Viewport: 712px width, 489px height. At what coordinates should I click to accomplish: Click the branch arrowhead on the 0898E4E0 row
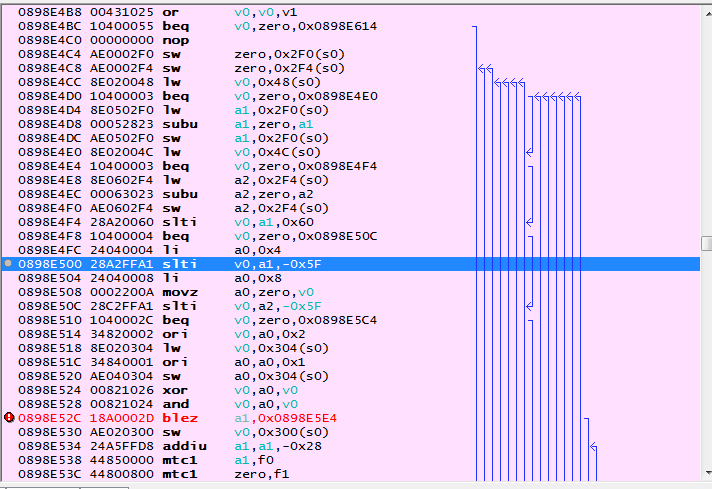[x=529, y=152]
